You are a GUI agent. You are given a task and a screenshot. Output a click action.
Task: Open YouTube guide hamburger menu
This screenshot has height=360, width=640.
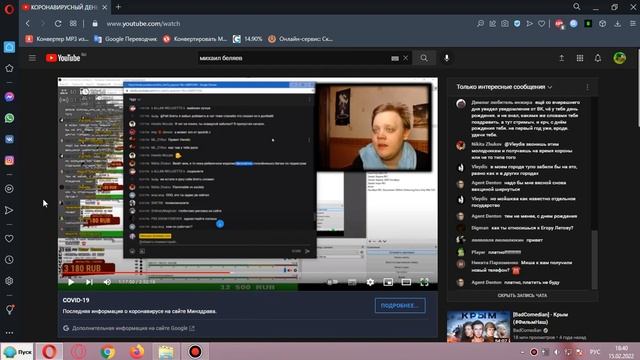(x=32, y=58)
